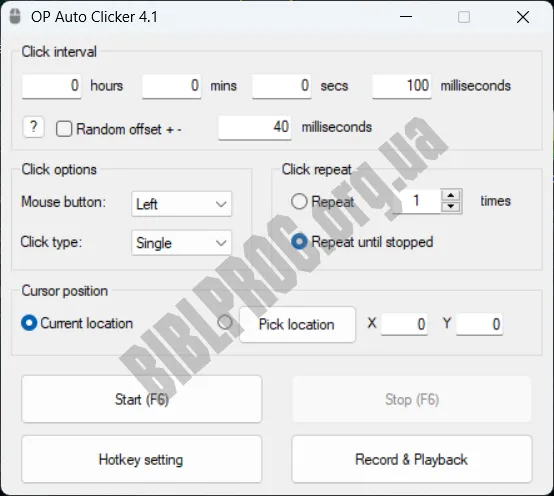This screenshot has height=496, width=554.
Task: Focus the Y coordinate field
Action: pos(479,324)
